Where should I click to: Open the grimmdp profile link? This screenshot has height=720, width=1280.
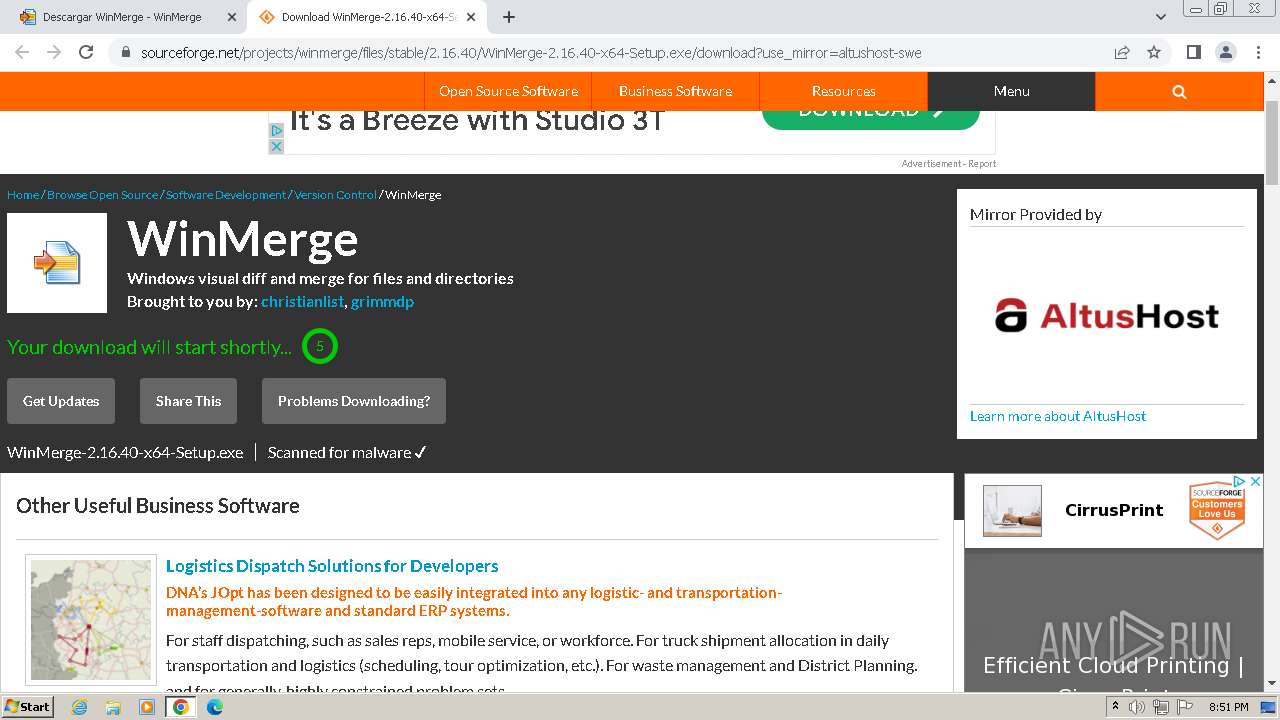click(382, 301)
